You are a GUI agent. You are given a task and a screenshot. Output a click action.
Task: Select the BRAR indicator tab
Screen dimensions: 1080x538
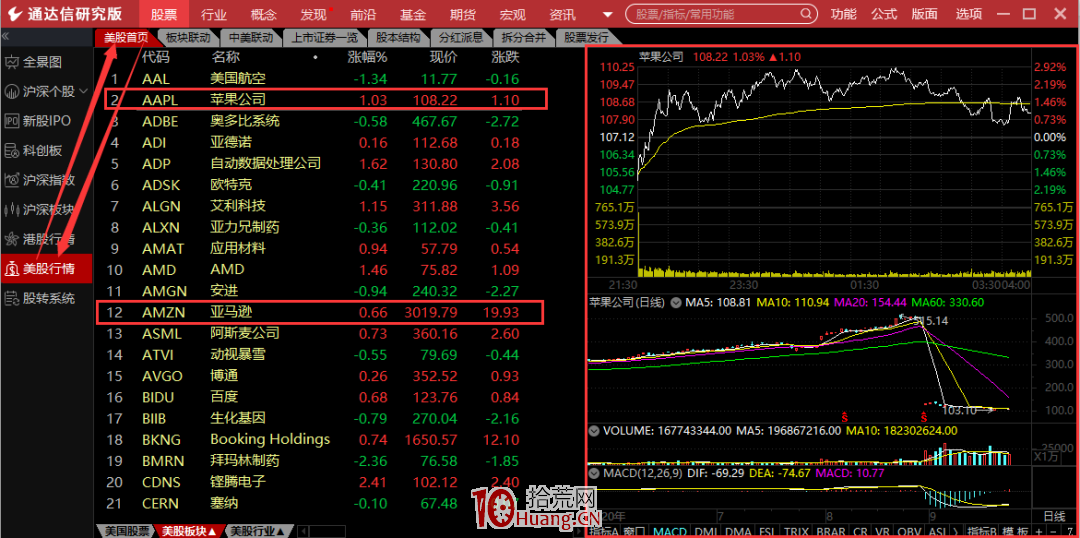833,531
